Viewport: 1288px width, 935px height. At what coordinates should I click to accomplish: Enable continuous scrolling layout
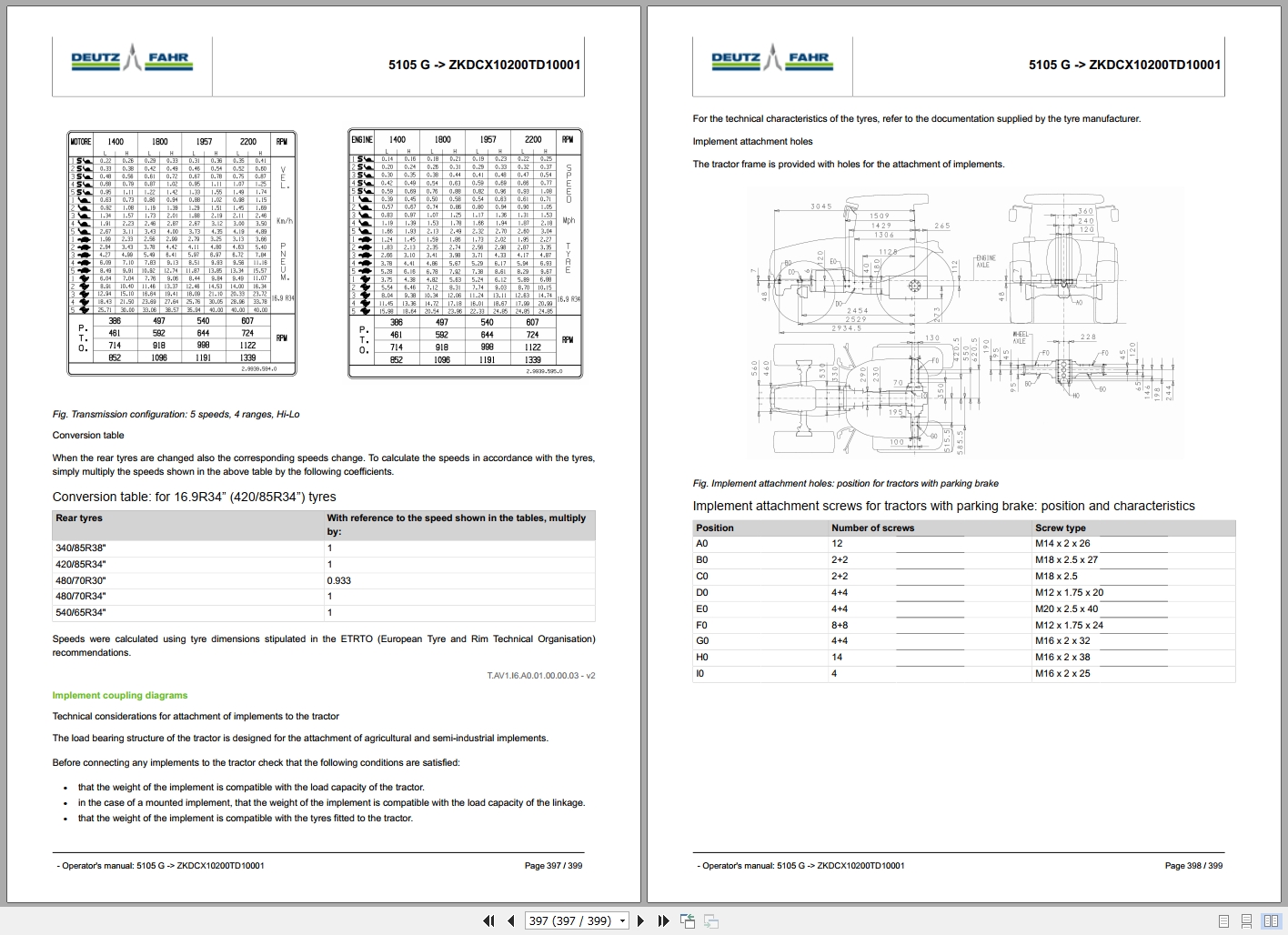(x=1245, y=920)
